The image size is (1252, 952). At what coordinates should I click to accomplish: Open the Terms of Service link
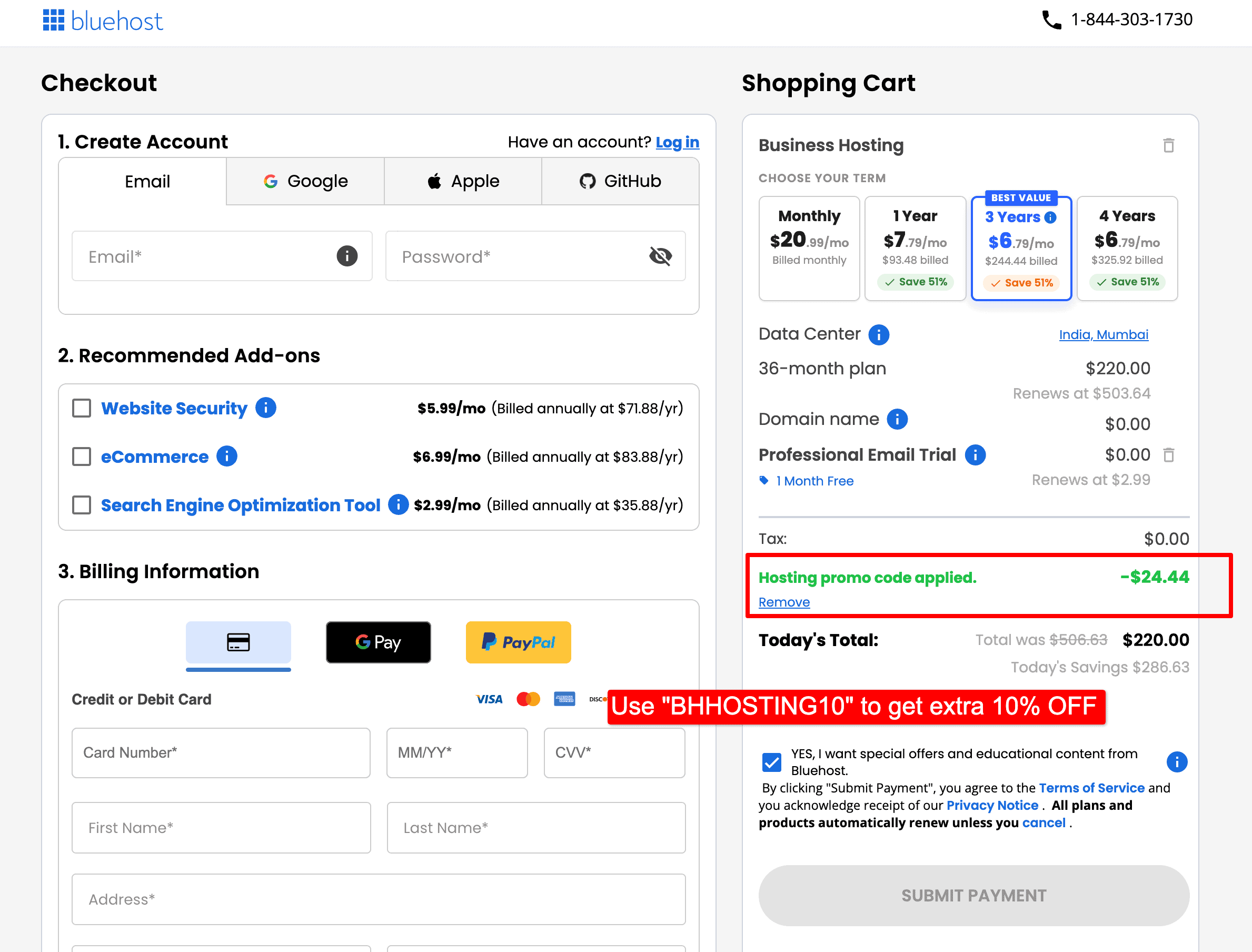[1091, 788]
